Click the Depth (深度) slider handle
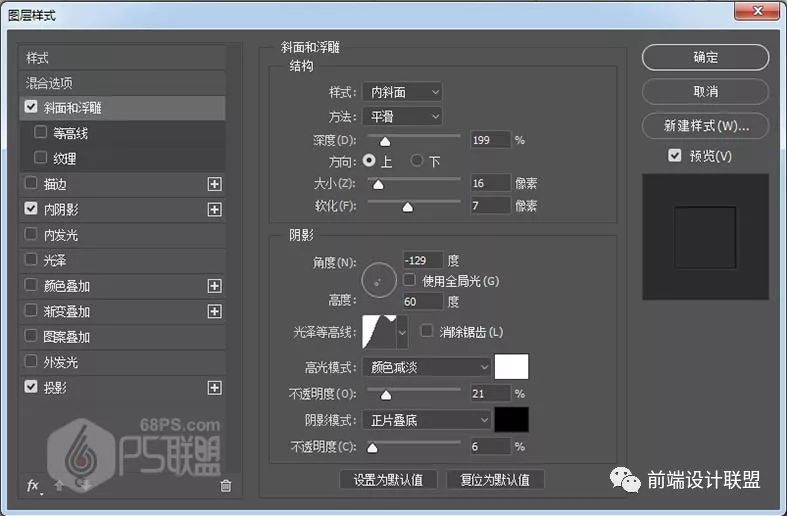The image size is (787, 516). pos(385,142)
